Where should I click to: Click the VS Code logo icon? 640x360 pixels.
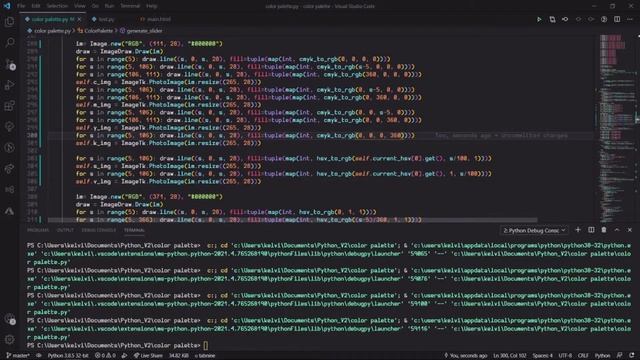click(7, 6)
